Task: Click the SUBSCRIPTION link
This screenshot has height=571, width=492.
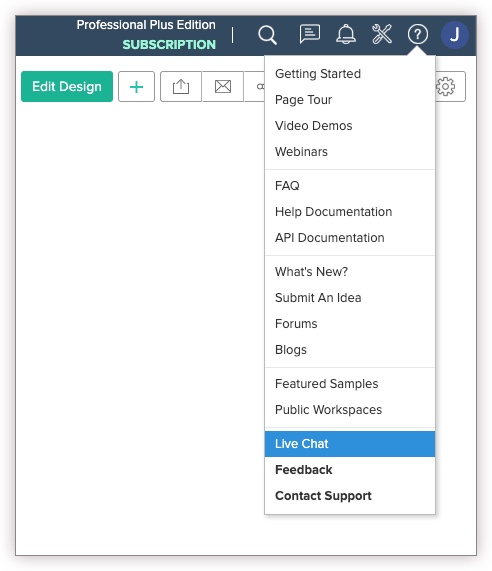Action: coord(169,44)
